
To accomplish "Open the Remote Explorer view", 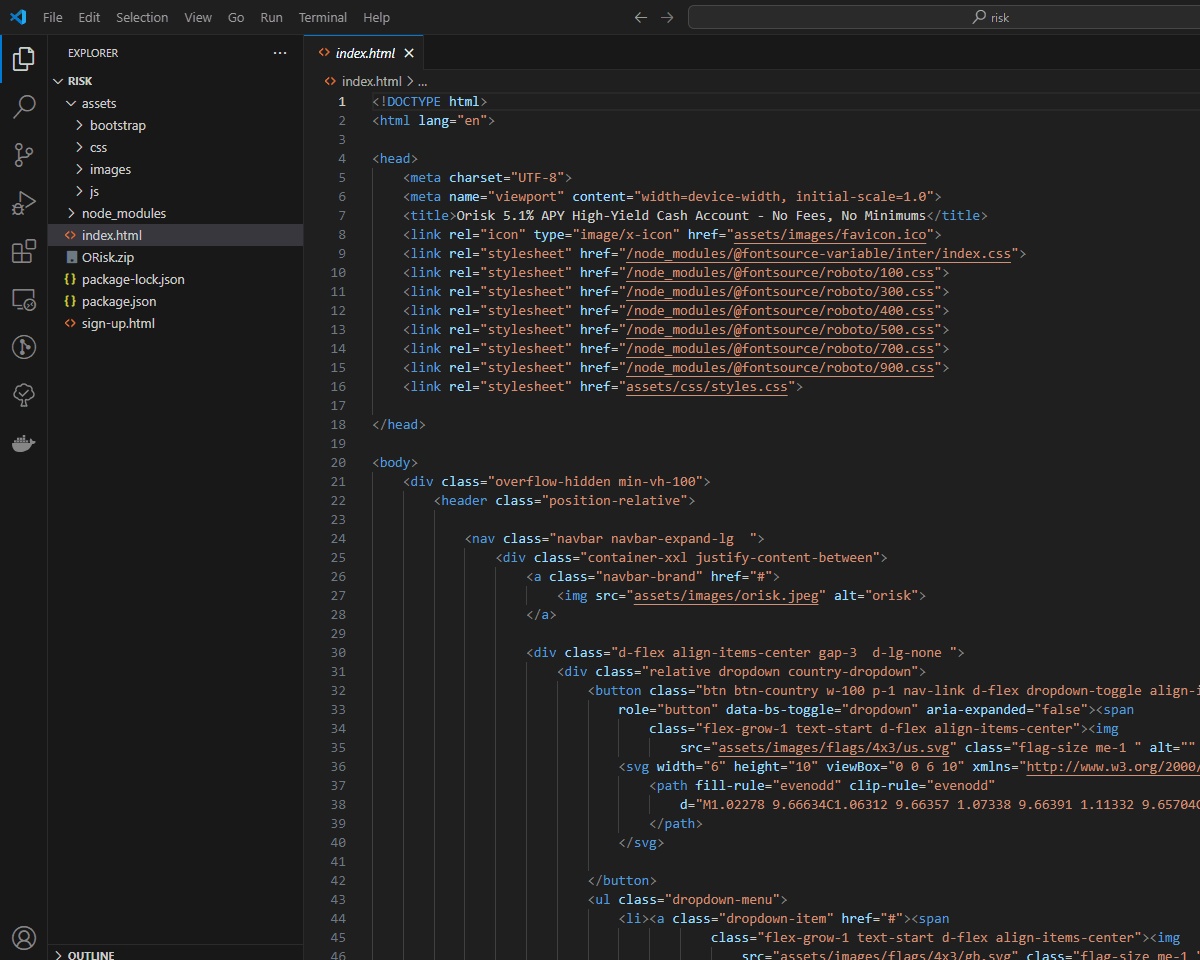I will point(24,299).
